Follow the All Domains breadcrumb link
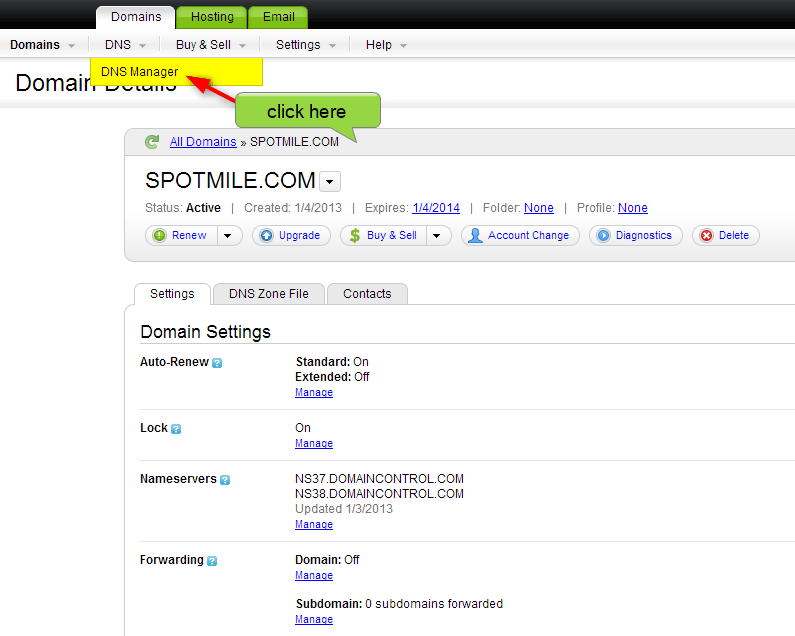 tap(203, 142)
